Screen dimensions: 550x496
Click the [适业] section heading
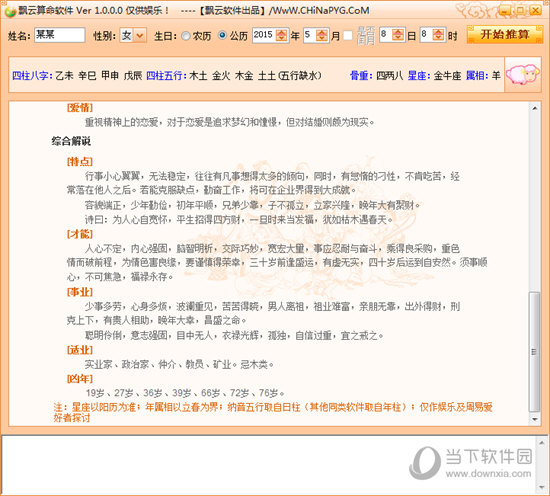[x=80, y=350]
